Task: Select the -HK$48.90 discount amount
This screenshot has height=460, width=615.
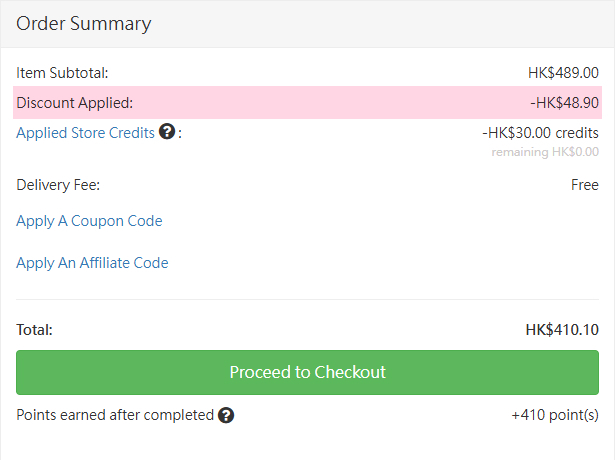Action: tap(564, 102)
